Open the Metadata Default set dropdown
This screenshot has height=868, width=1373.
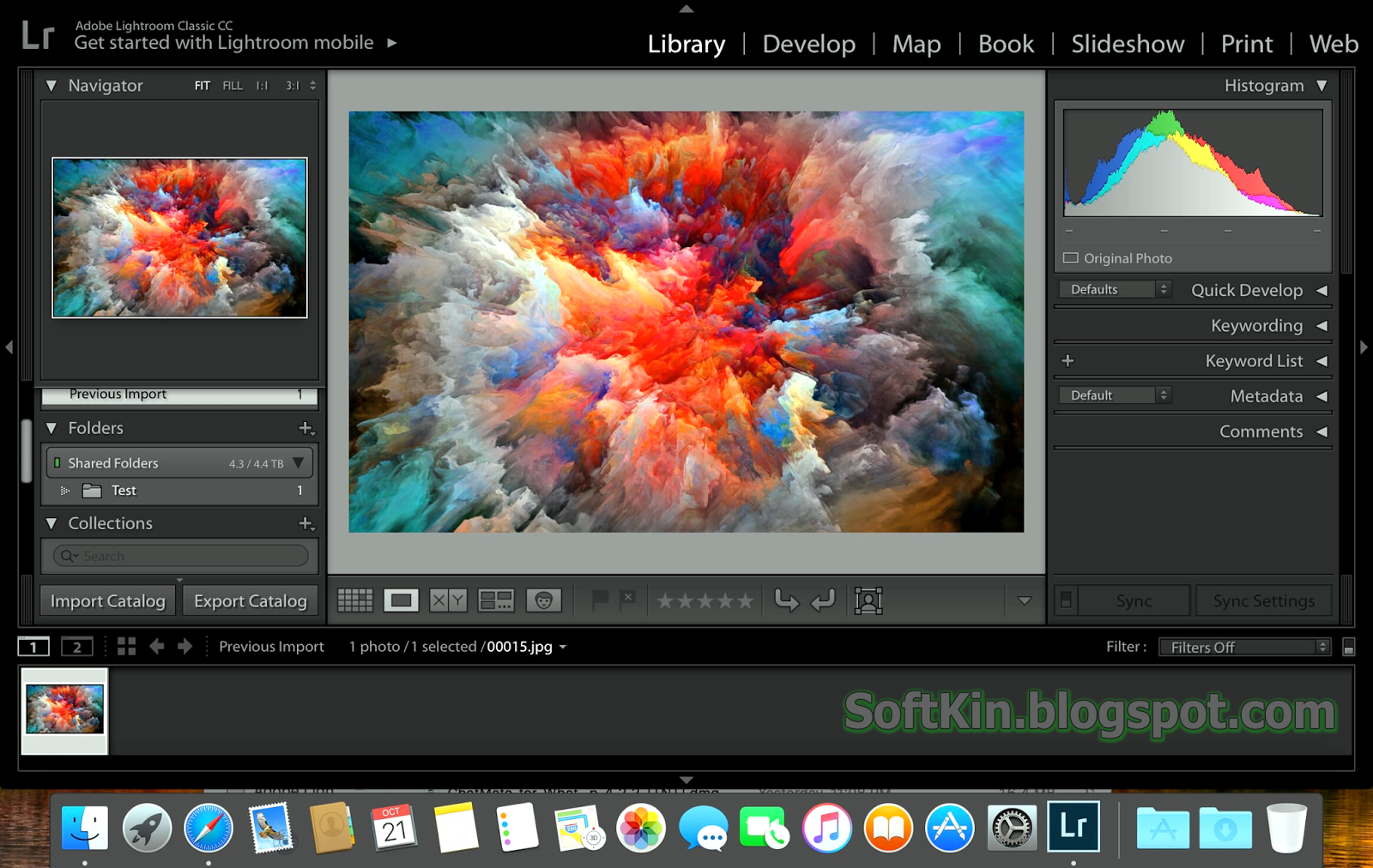1115,395
